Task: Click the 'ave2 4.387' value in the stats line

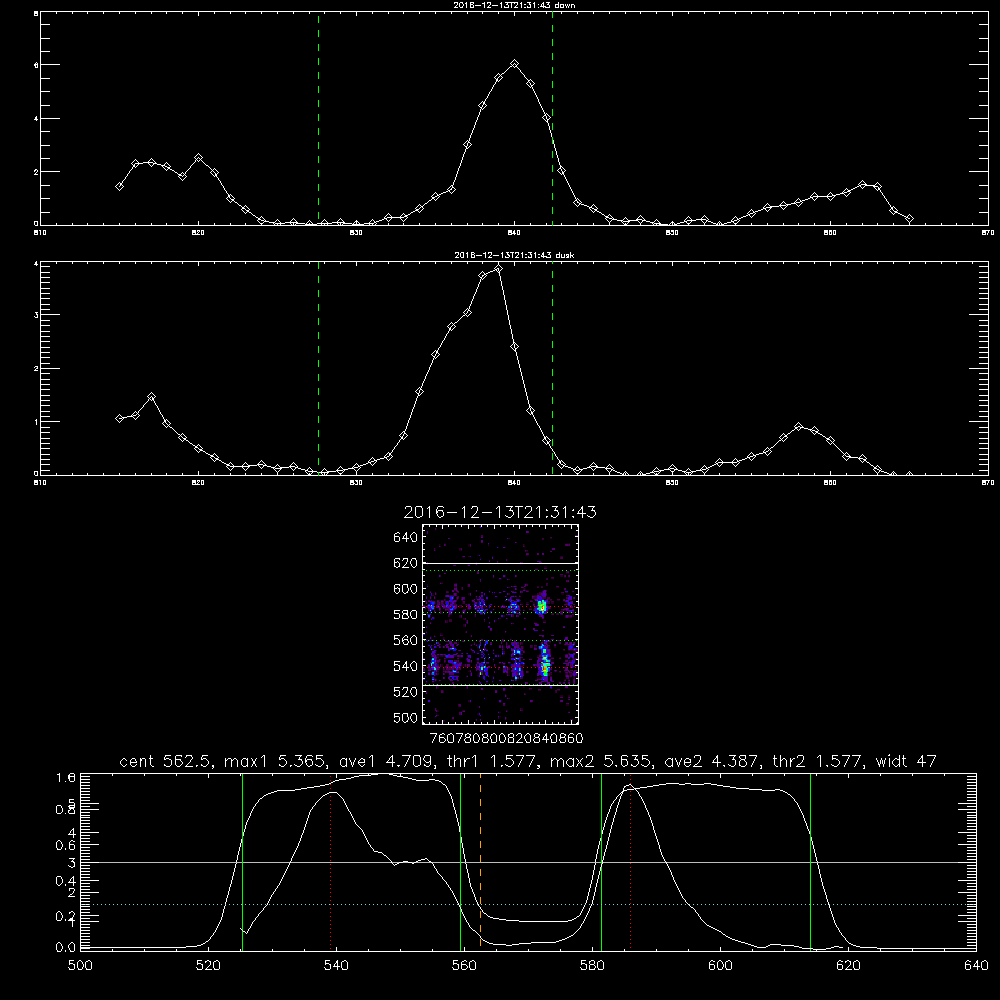Action: 711,761
